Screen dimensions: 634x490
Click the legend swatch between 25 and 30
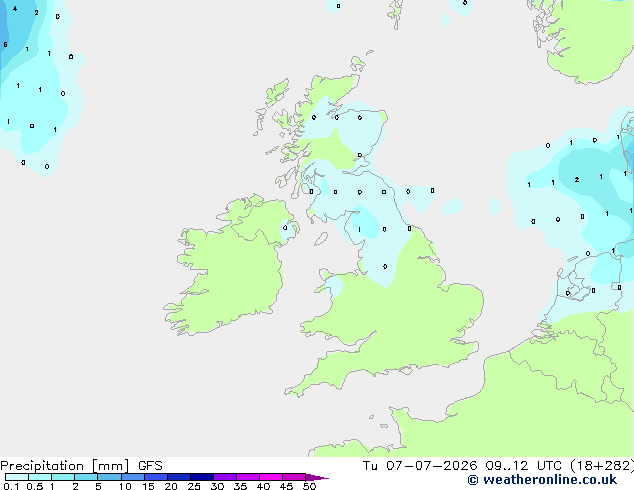202,477
